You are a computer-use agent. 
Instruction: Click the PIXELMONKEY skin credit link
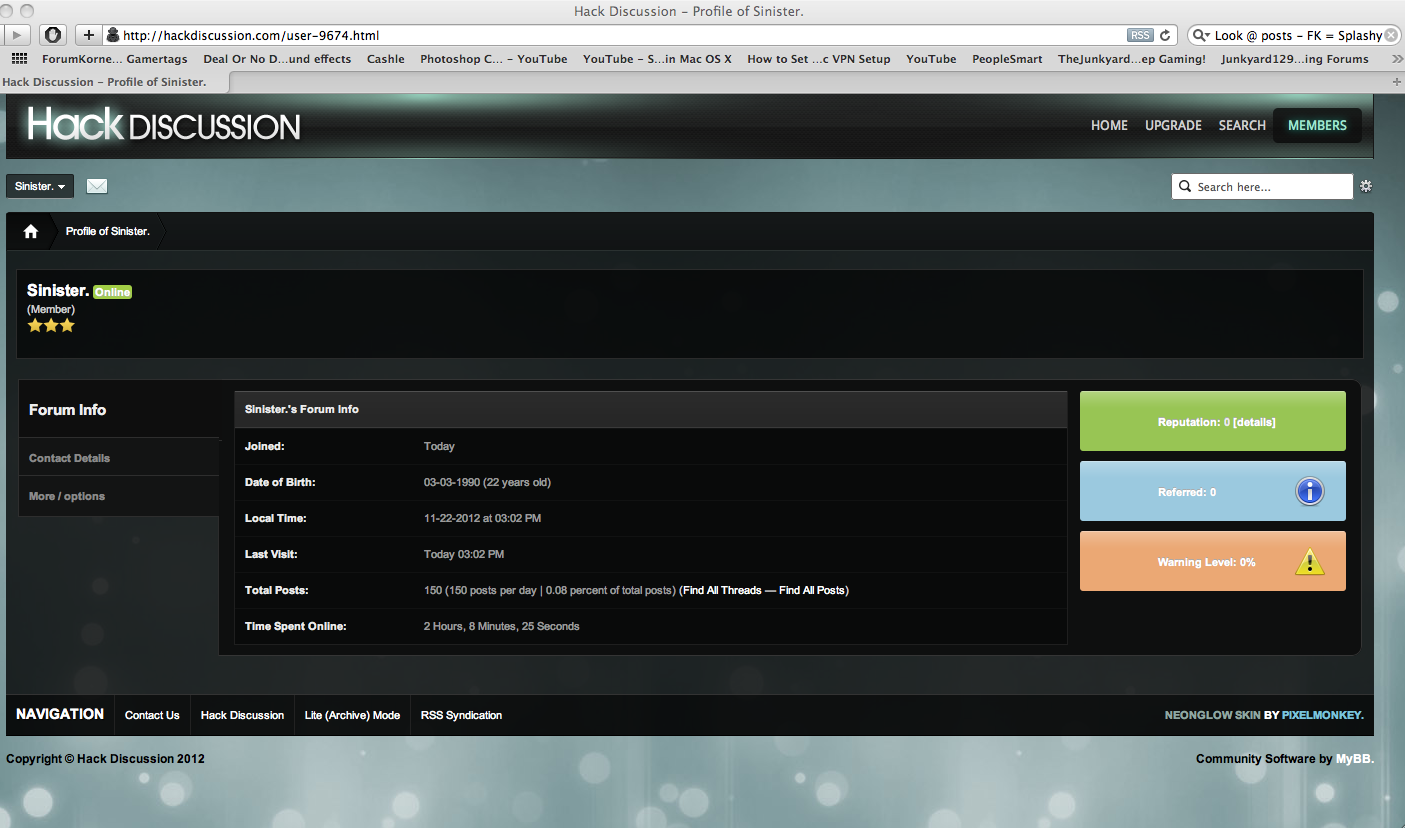coord(1322,715)
